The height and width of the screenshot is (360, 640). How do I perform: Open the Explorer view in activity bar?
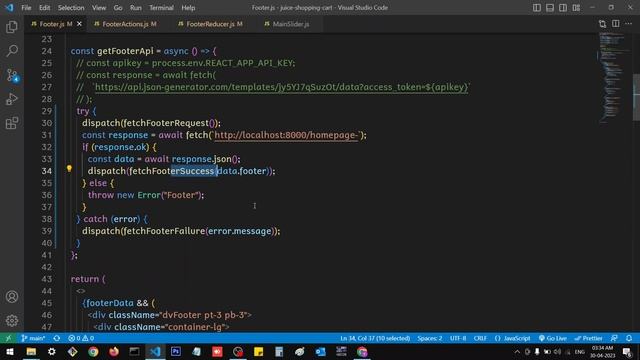coord(12,27)
